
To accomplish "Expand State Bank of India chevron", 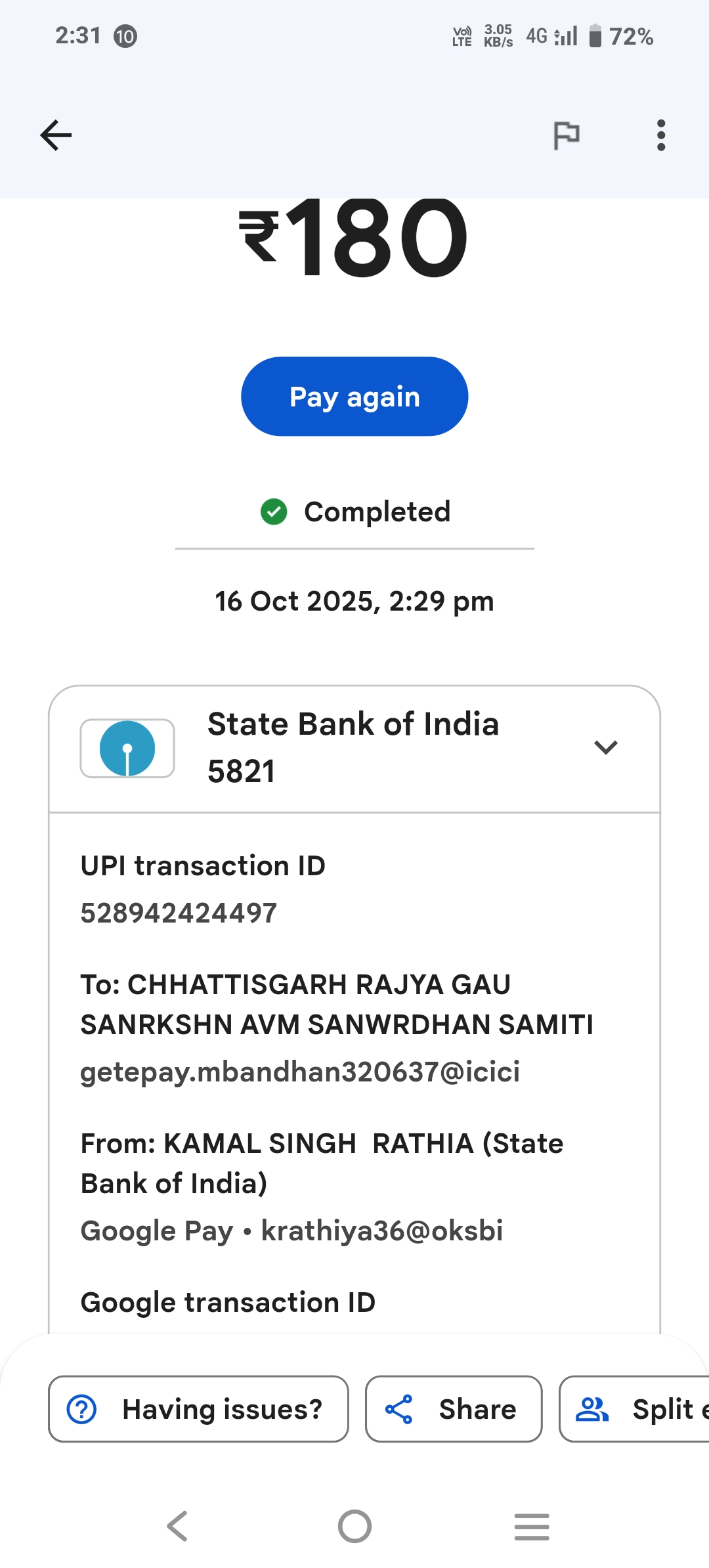I will (605, 747).
